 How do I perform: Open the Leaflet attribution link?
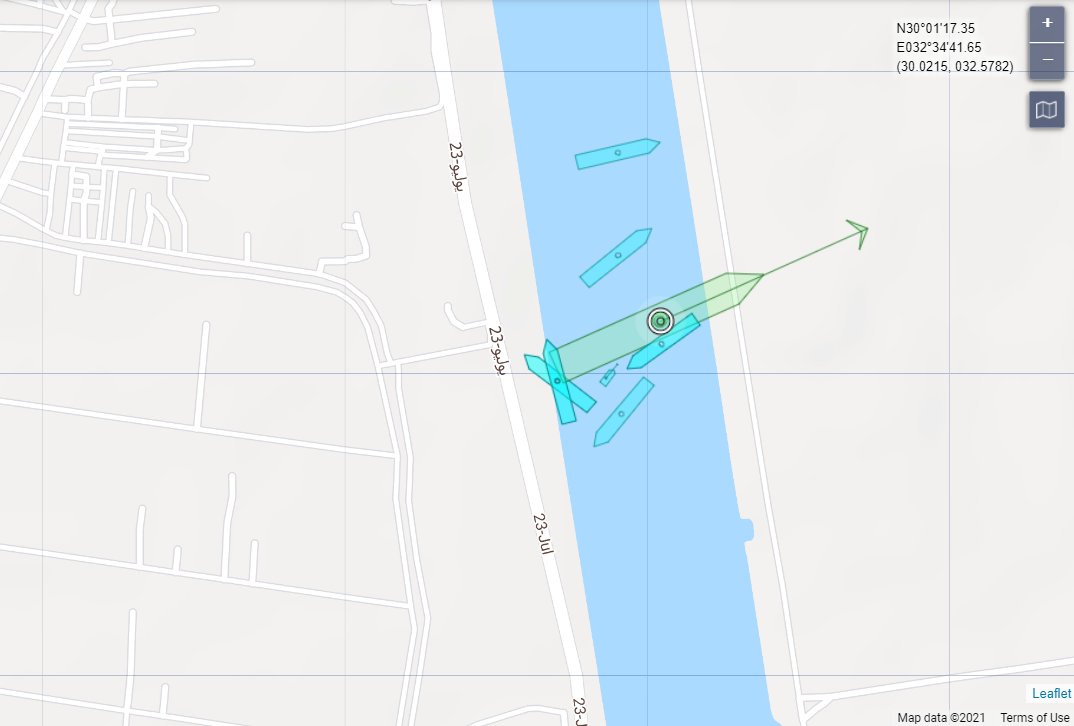click(1051, 693)
